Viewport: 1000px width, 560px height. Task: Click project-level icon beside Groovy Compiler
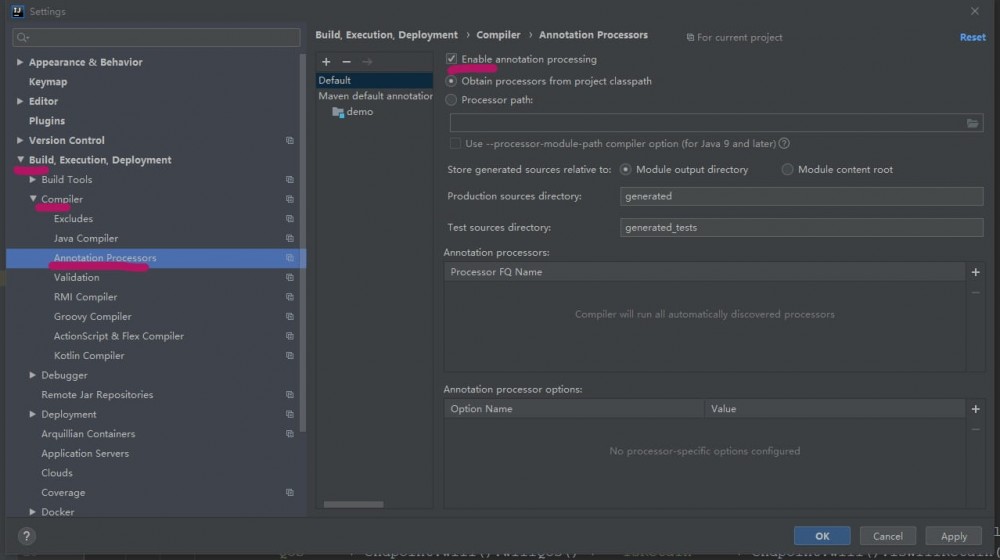pos(290,316)
